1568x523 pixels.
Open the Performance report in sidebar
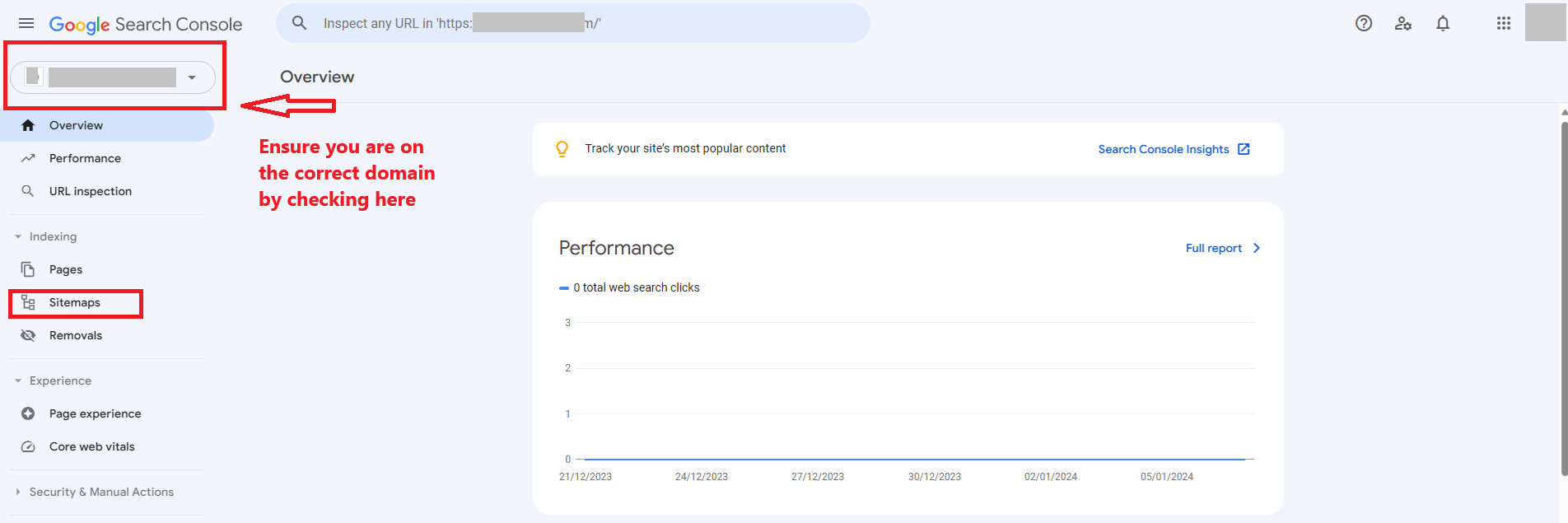point(107,158)
